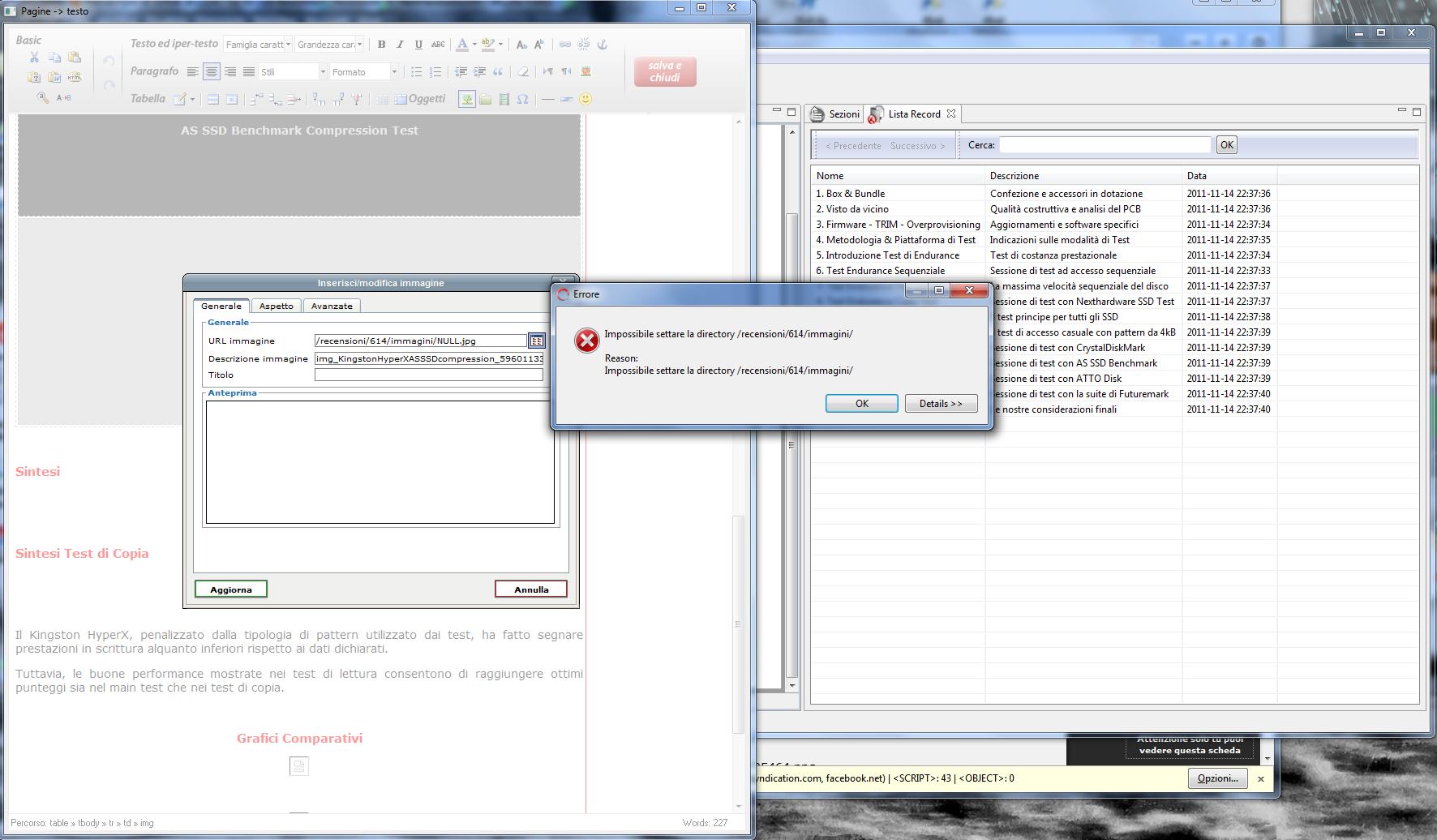Toggle italic formatting
Viewport: 1437px width, 840px height.
401,45
